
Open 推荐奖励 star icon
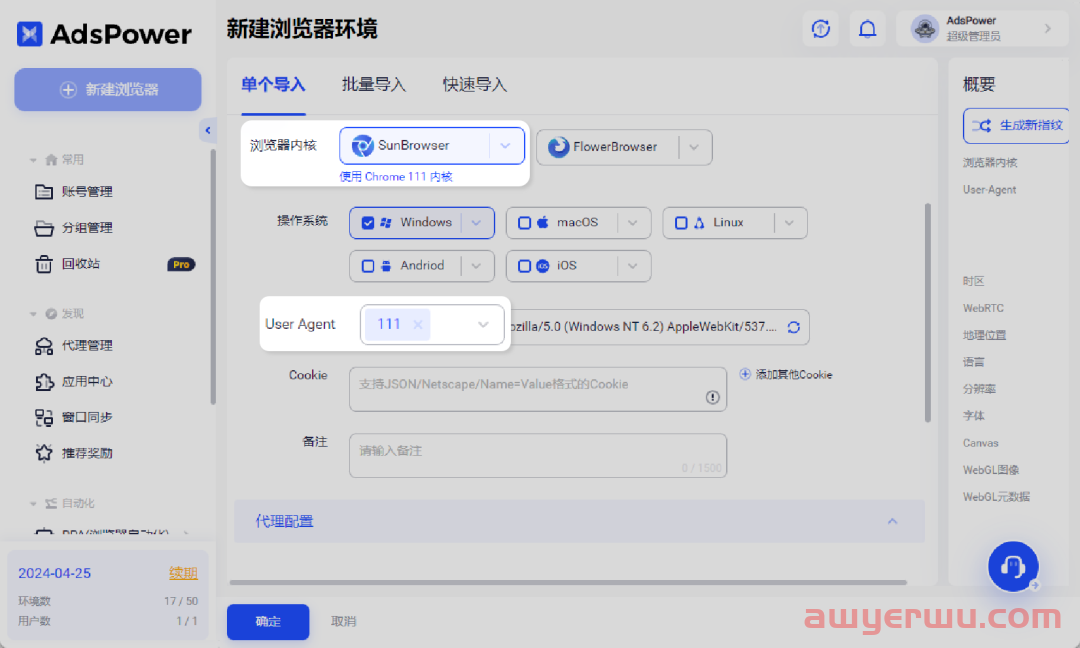[44, 453]
